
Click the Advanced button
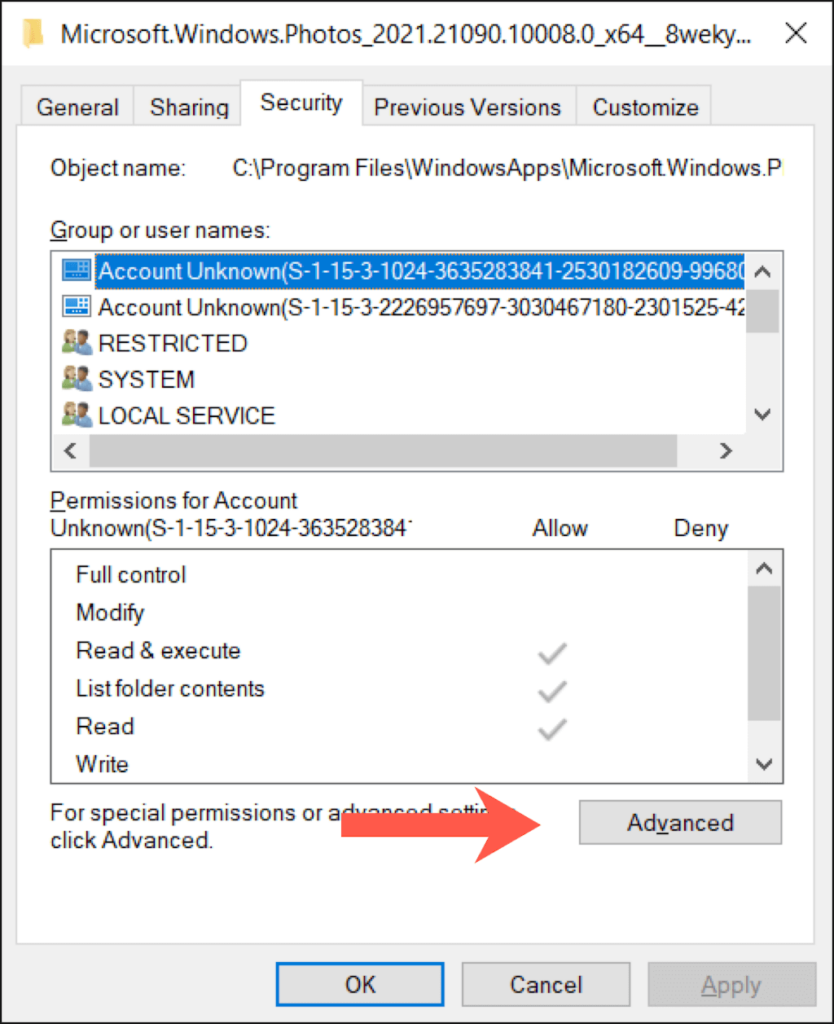680,823
